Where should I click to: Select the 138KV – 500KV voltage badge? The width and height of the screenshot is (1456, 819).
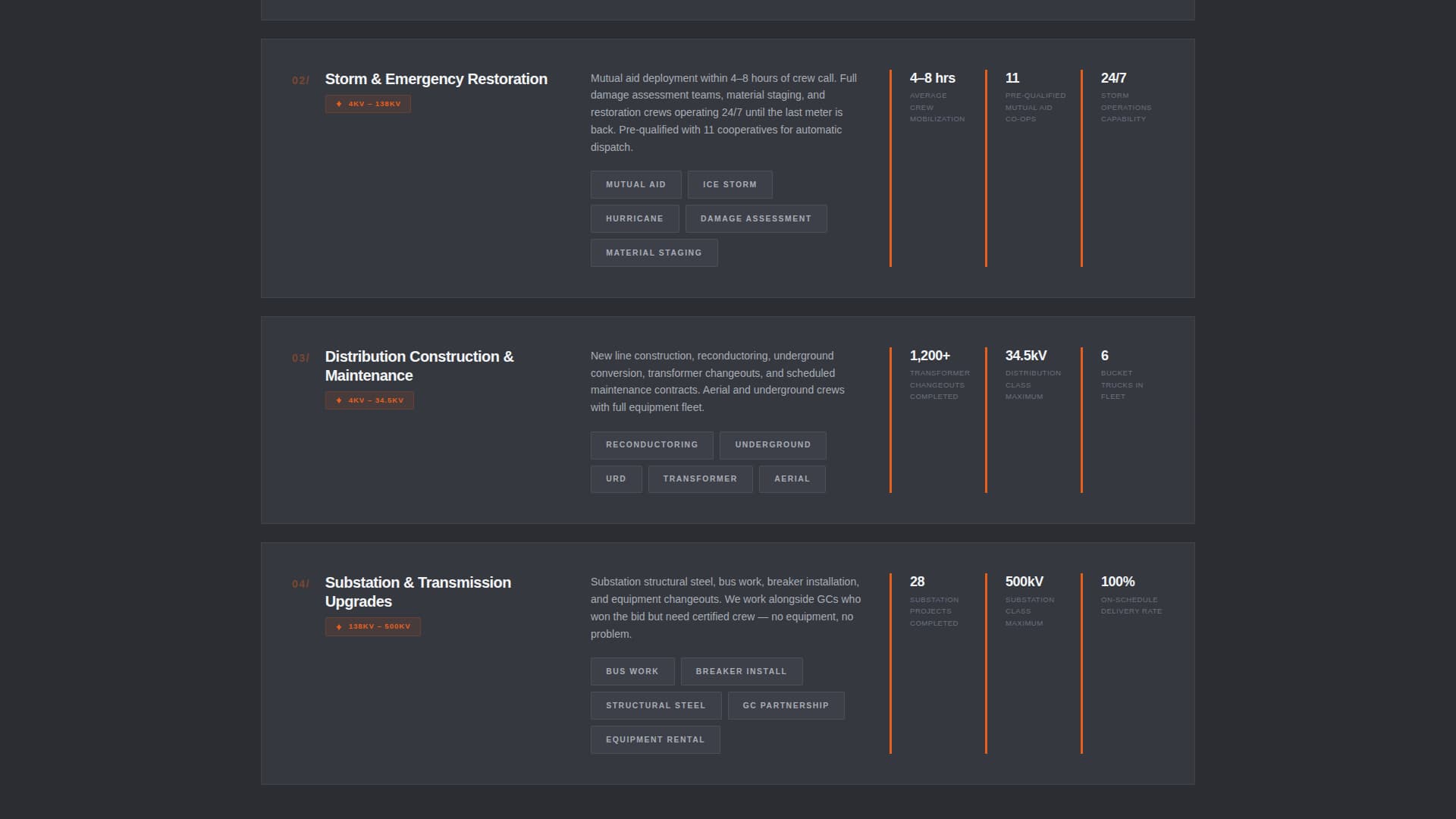[x=372, y=626]
